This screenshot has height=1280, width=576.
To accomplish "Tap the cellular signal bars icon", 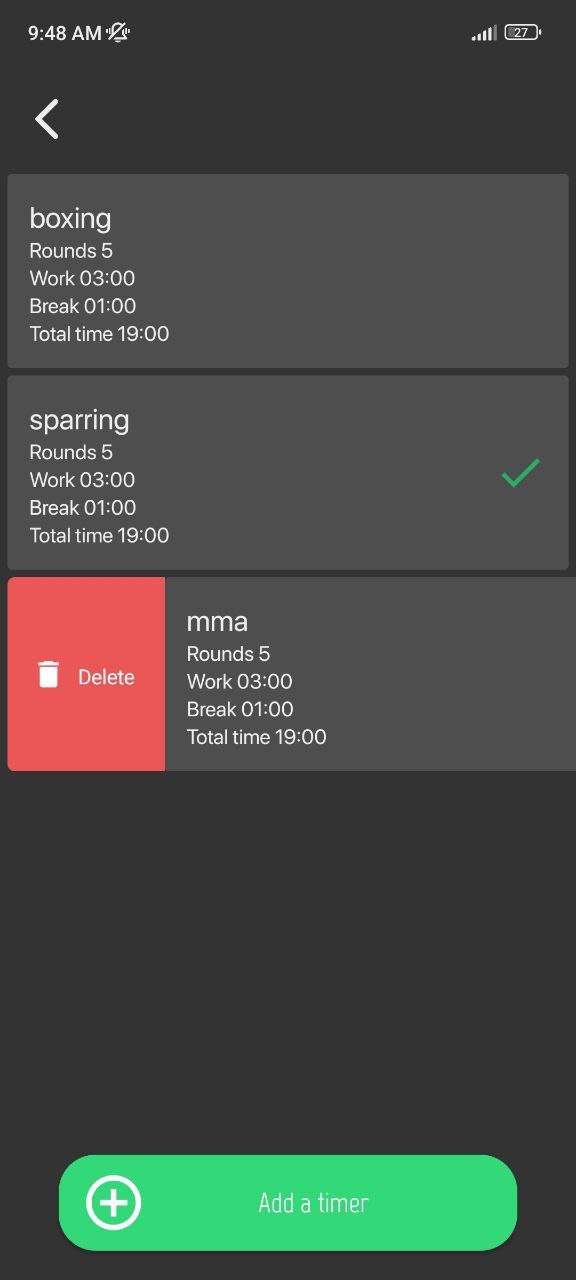I will coord(483,32).
